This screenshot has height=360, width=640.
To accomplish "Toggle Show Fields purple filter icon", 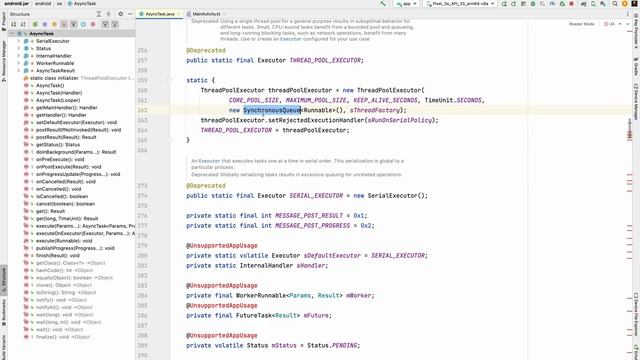I will (x=45, y=24).
